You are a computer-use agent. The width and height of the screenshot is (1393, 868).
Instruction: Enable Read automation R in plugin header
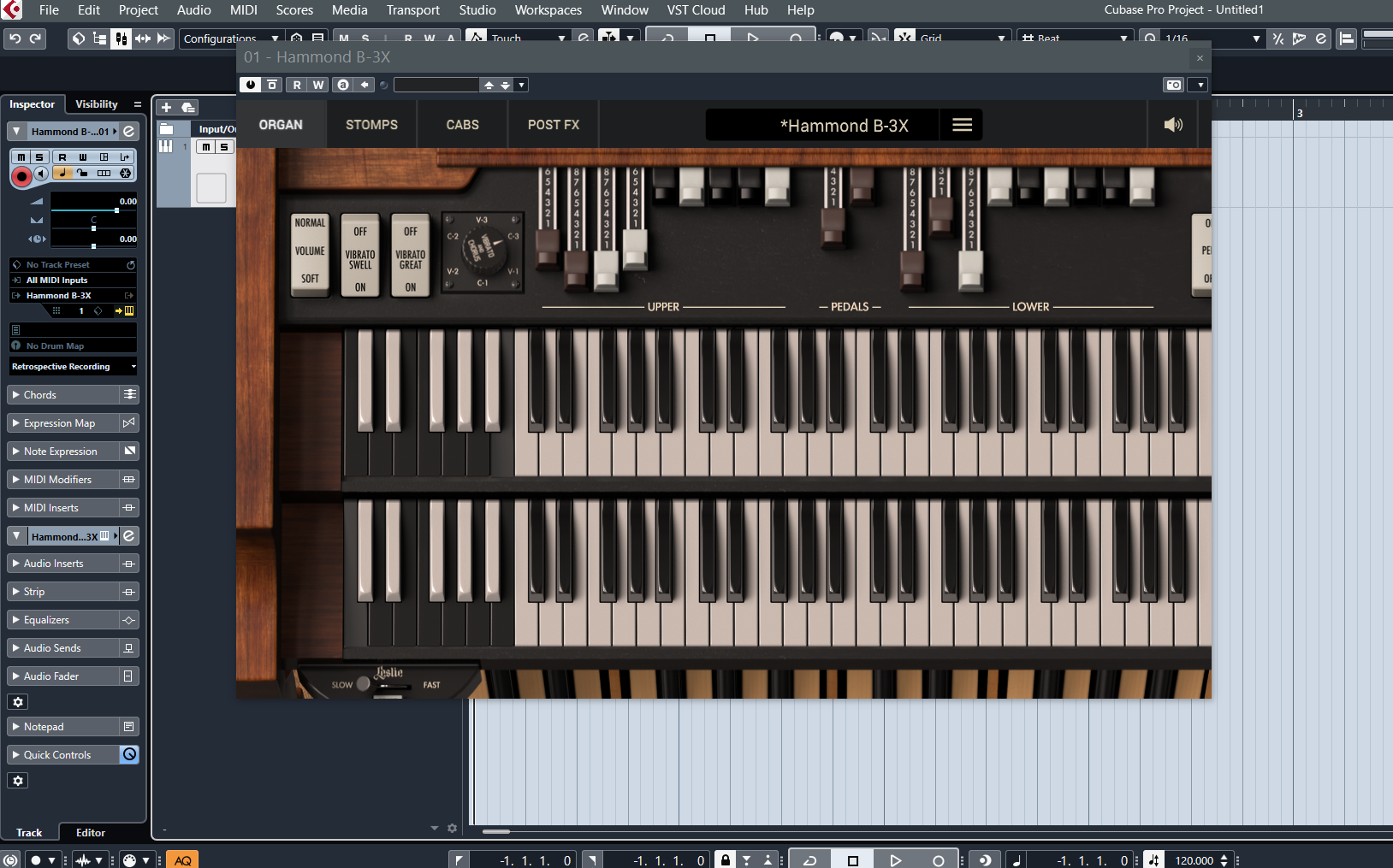tap(297, 85)
